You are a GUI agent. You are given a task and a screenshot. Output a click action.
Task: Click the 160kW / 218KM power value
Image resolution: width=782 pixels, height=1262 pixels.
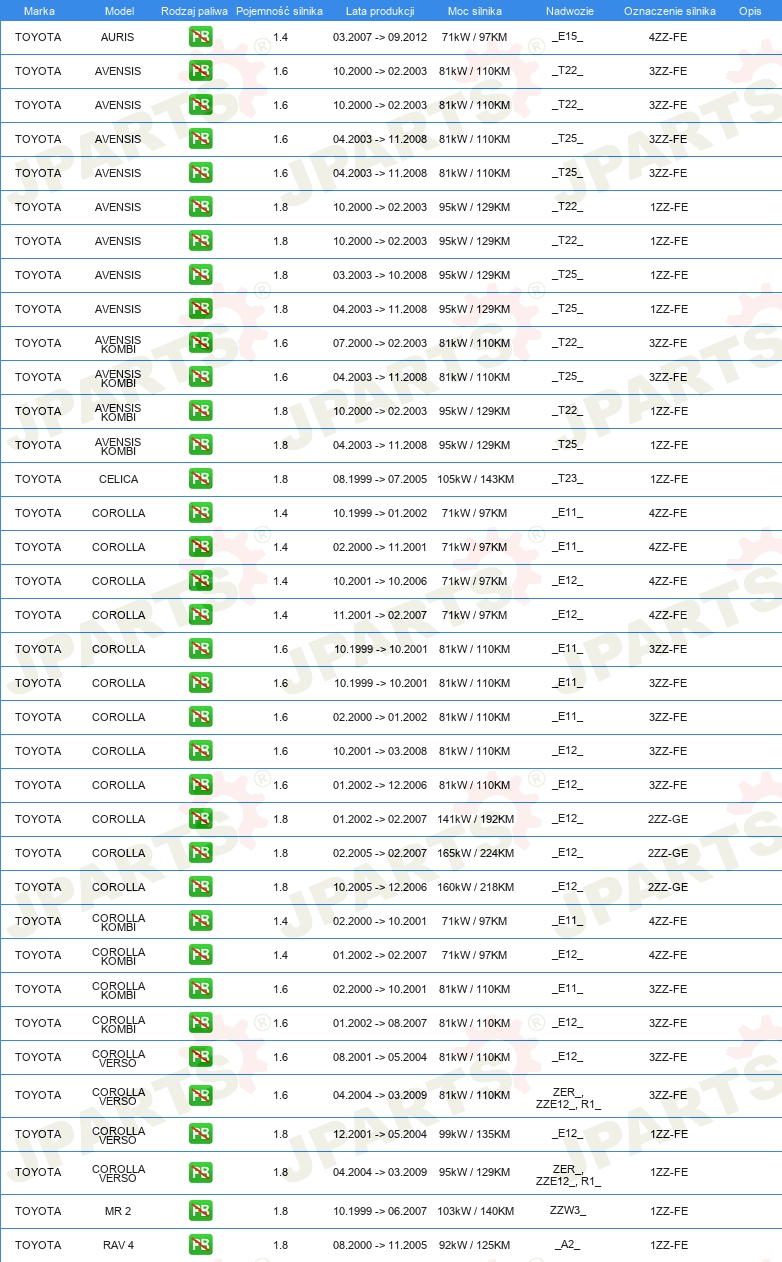point(475,887)
